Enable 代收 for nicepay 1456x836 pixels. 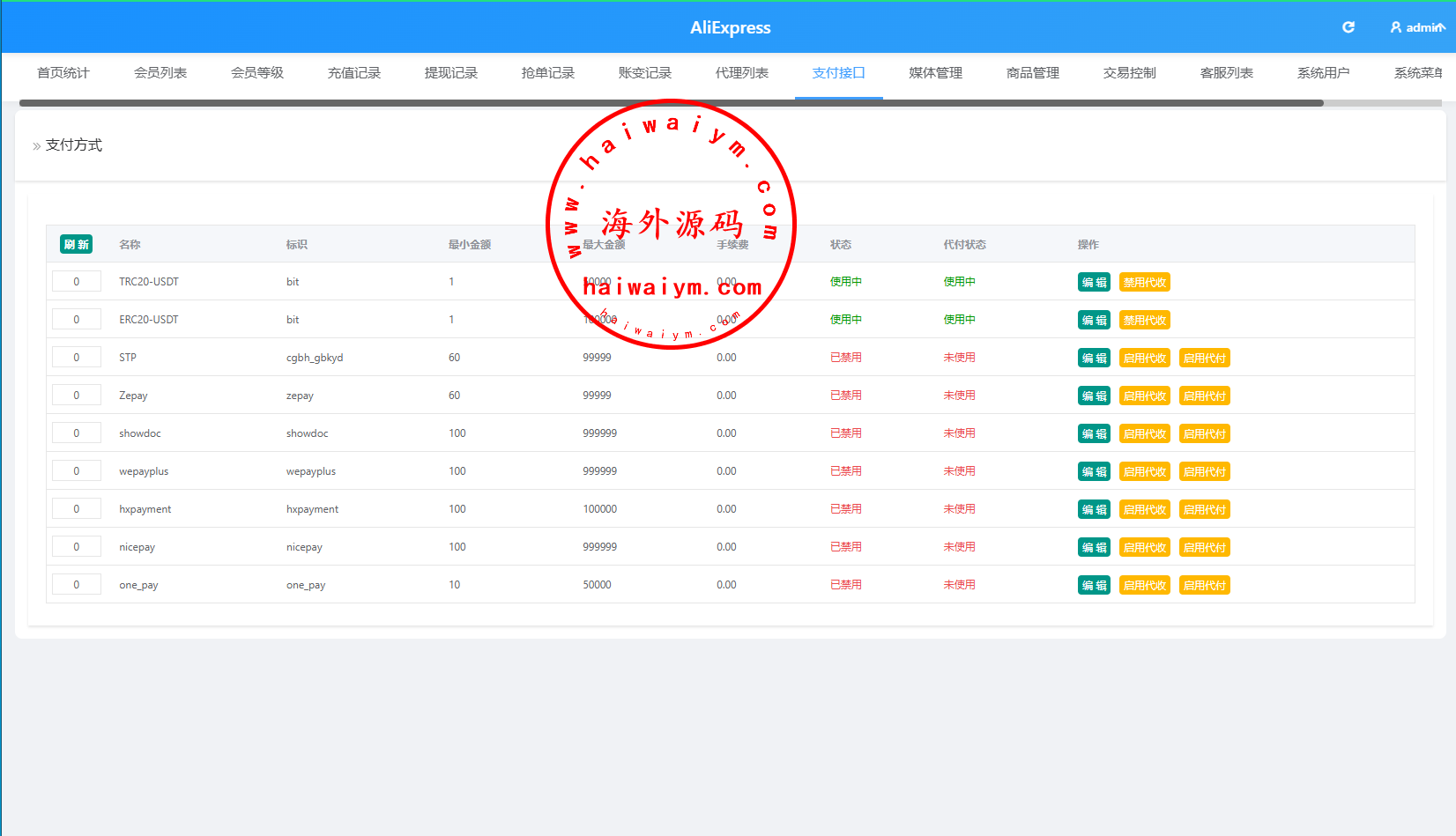pyautogui.click(x=1145, y=547)
